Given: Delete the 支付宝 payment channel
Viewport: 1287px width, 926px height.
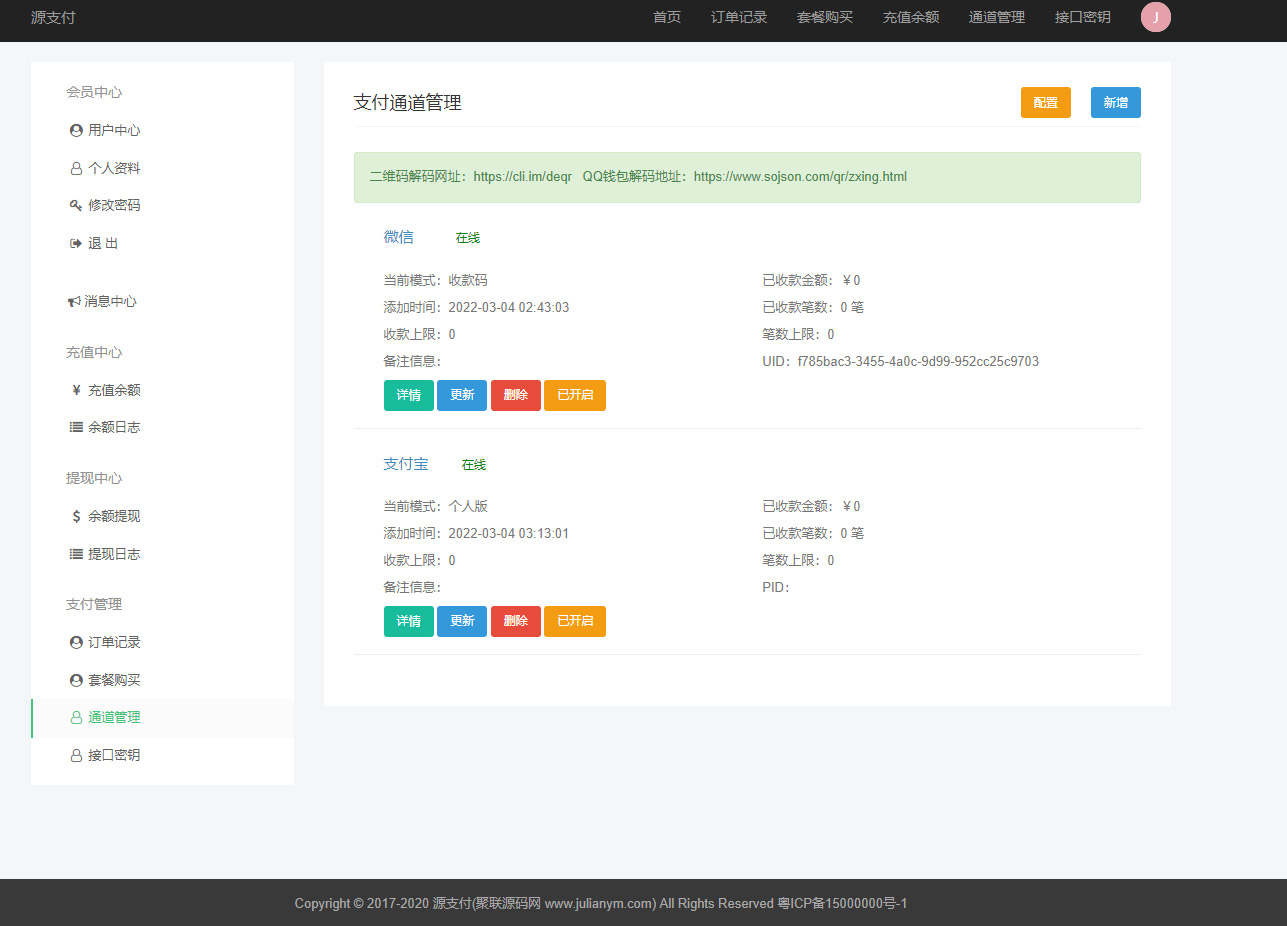Looking at the screenshot, I should 515,621.
